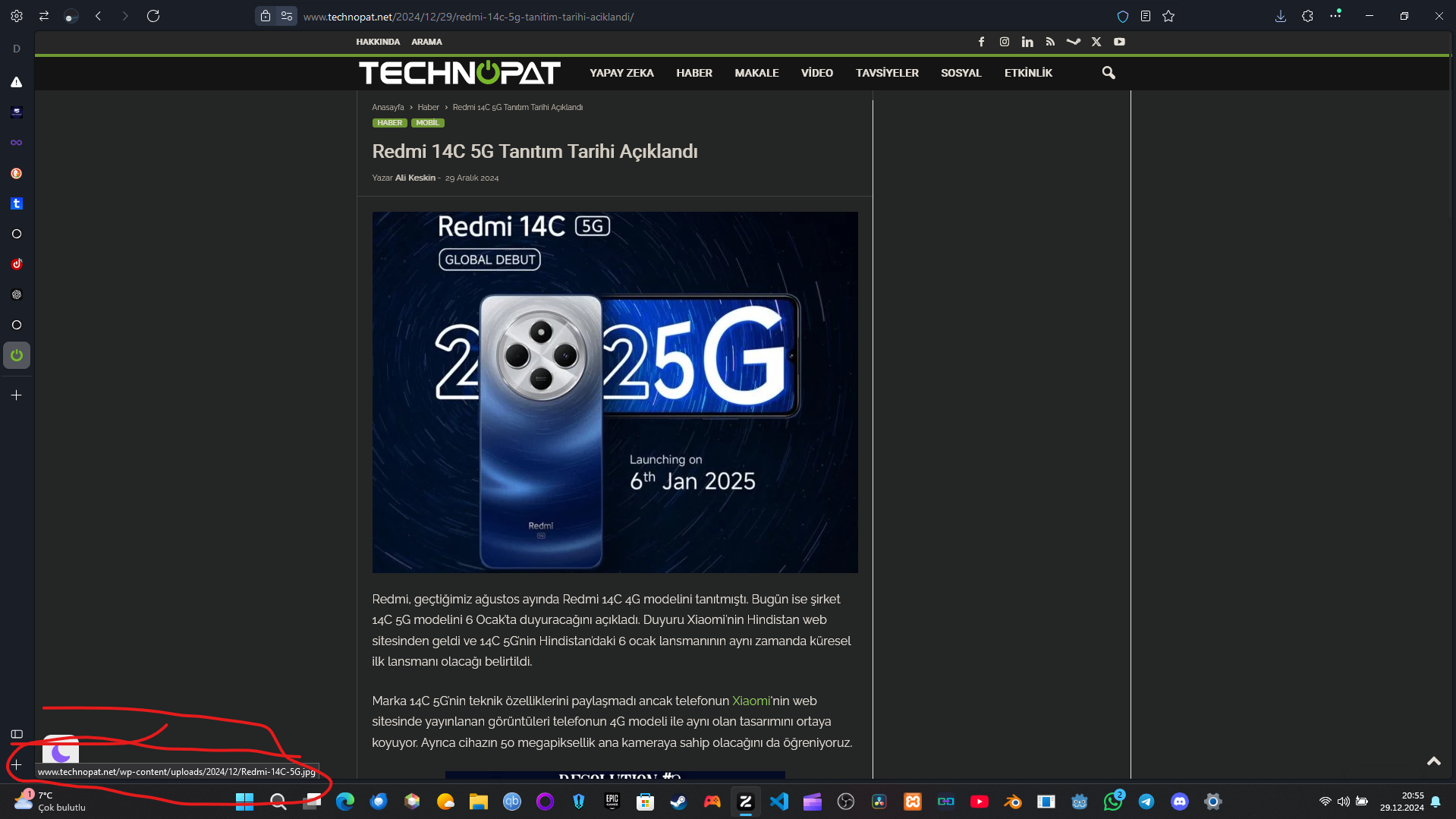This screenshot has width=1456, height=819.
Task: Focus the browser address bar URL
Action: click(x=468, y=17)
